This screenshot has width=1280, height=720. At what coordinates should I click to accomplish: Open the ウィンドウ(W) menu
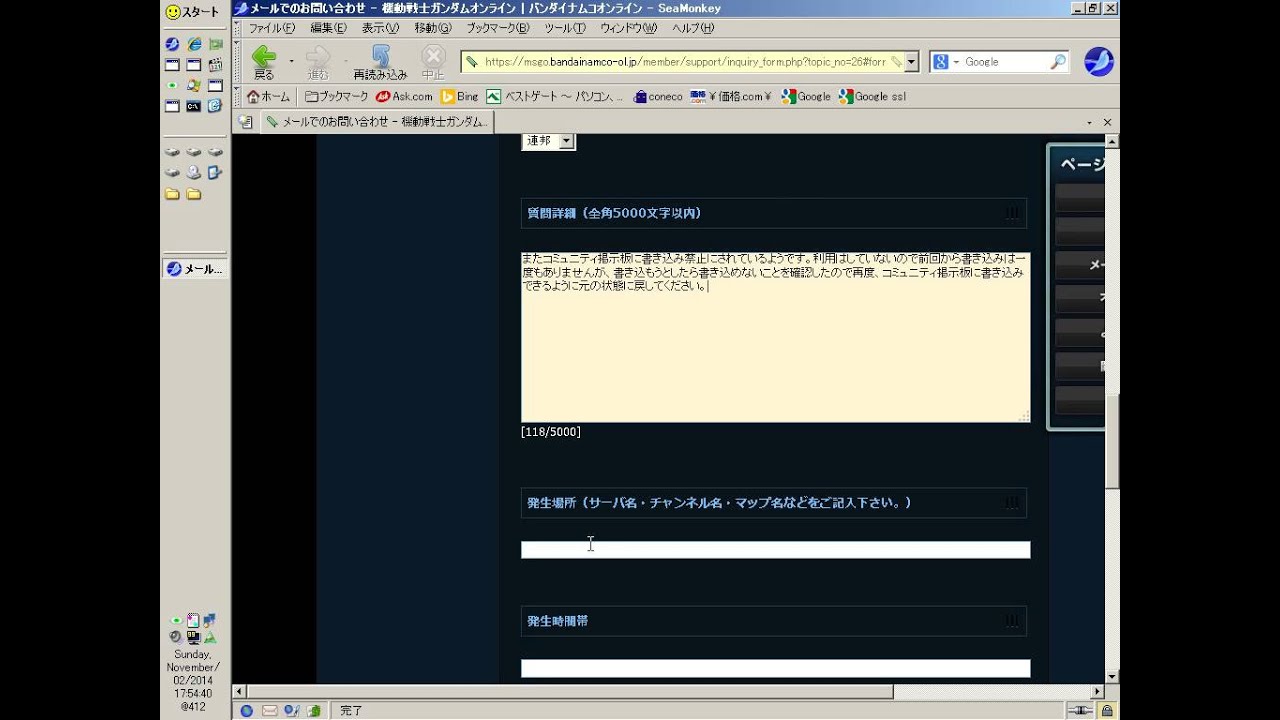coord(629,28)
